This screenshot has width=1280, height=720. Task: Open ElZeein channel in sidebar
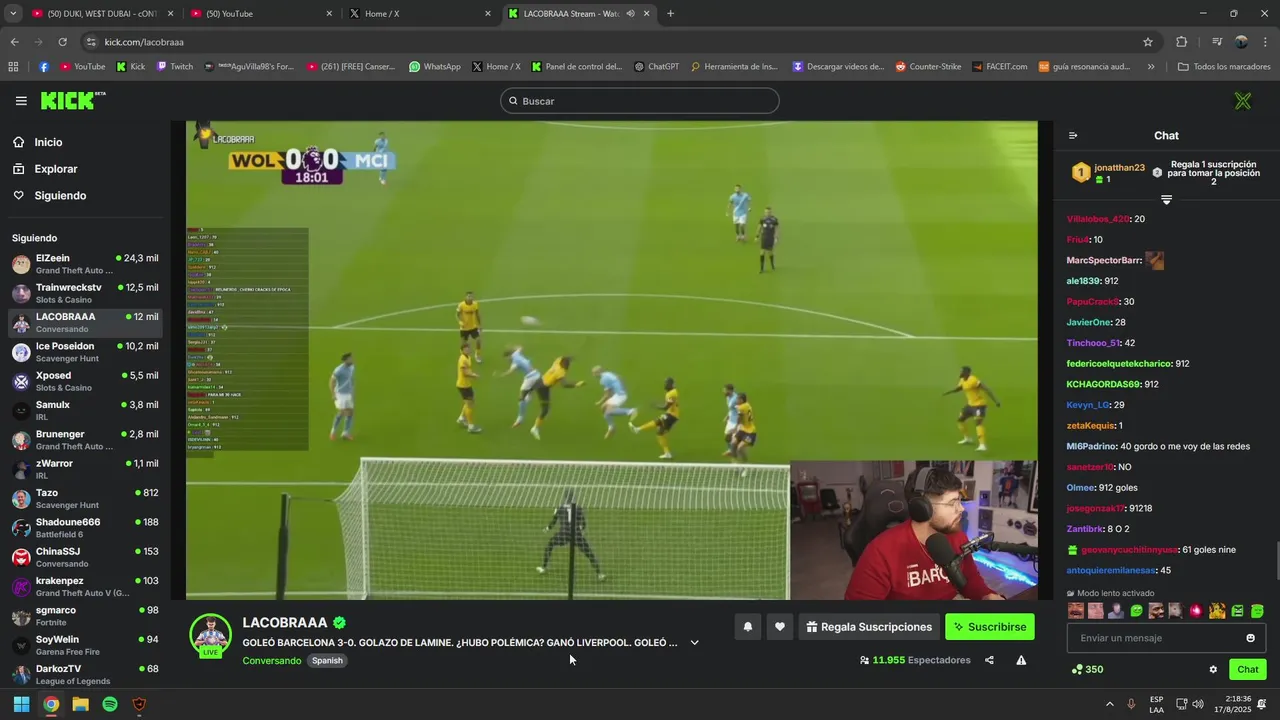pyautogui.click(x=85, y=264)
